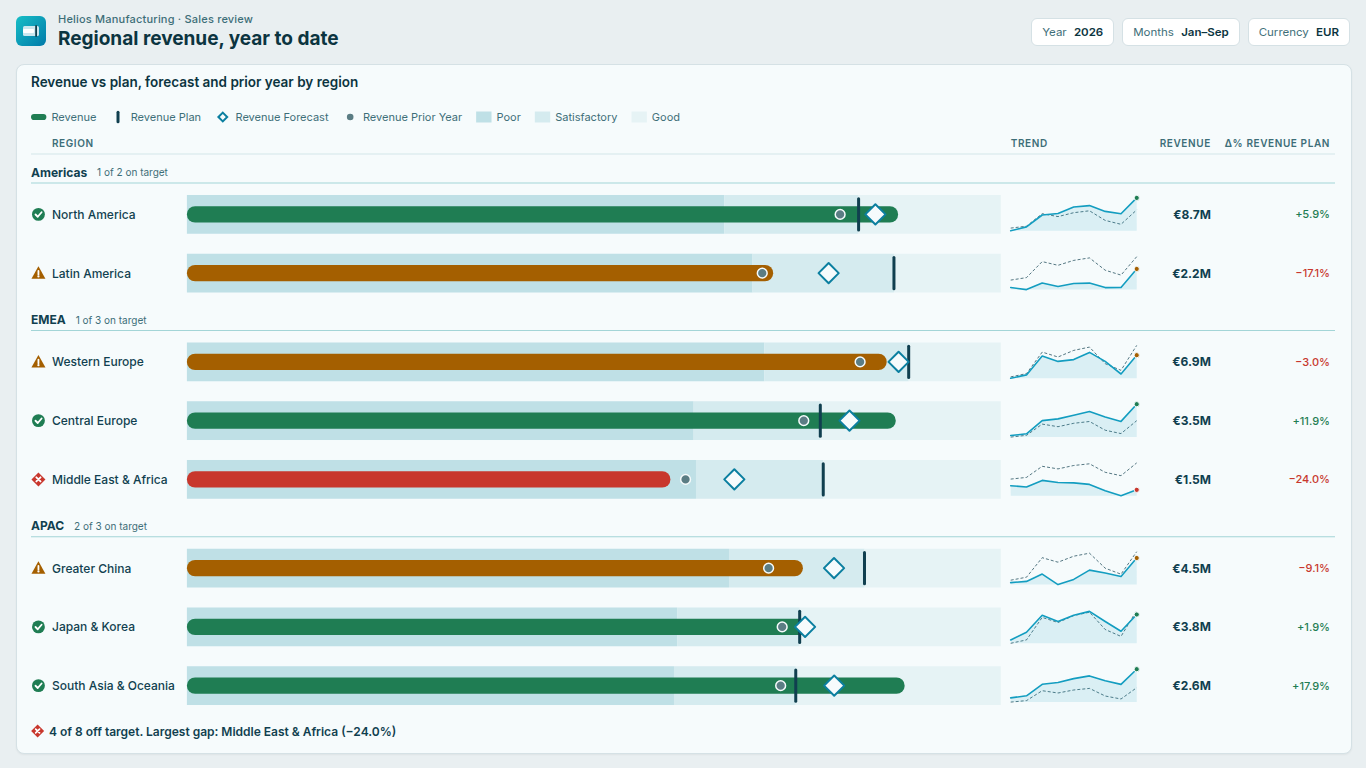Click the €8.7M revenue value
This screenshot has height=768, width=1366.
coord(1192,215)
